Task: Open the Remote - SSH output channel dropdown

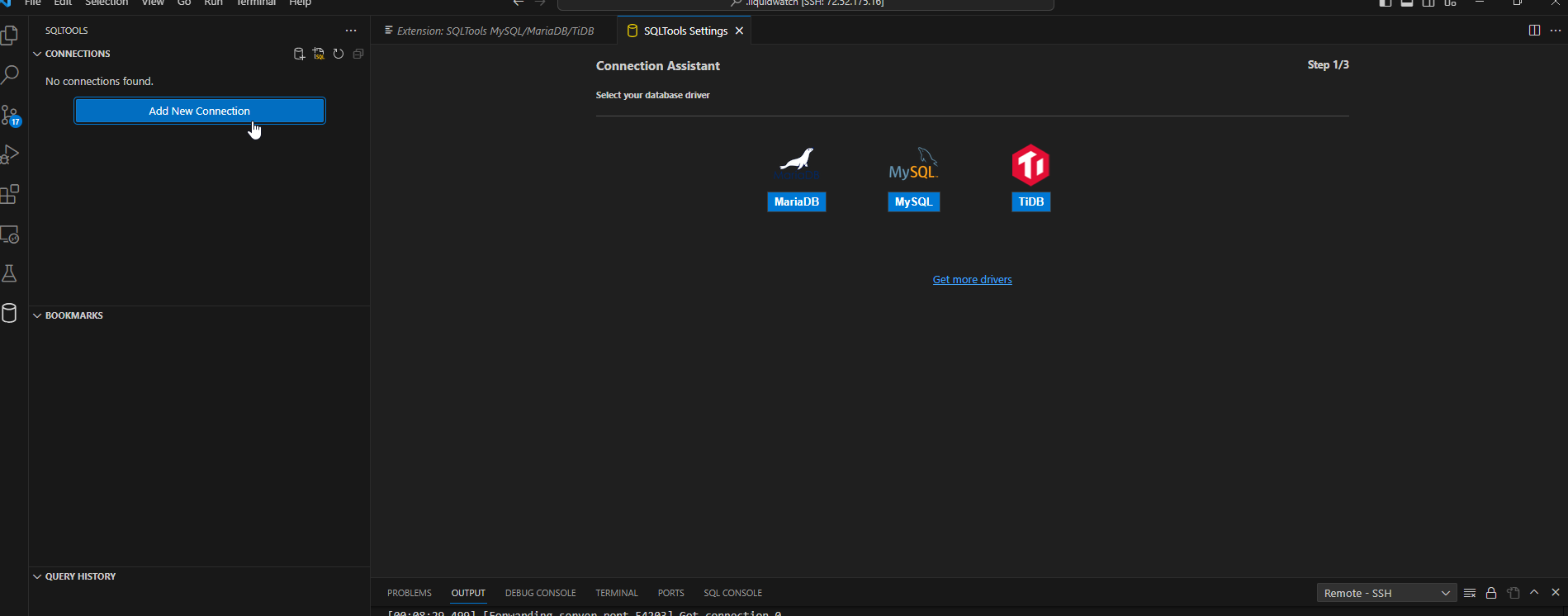Action: [x=1386, y=593]
